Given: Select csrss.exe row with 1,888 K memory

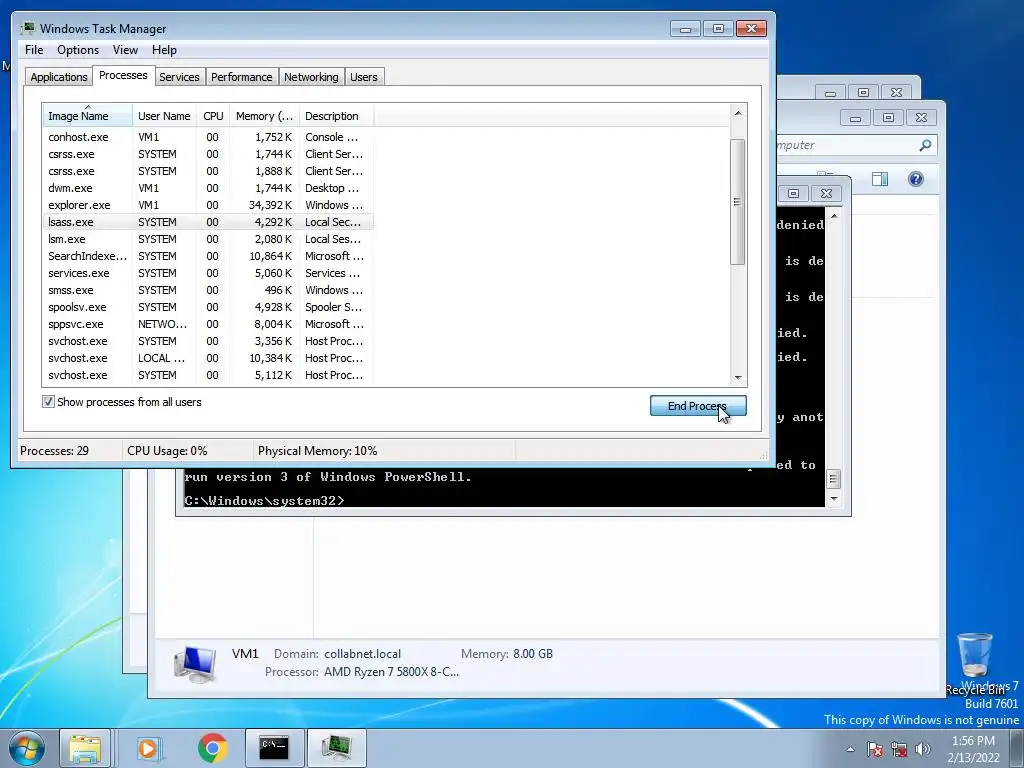Looking at the screenshot, I should pyautogui.click(x=208, y=171).
